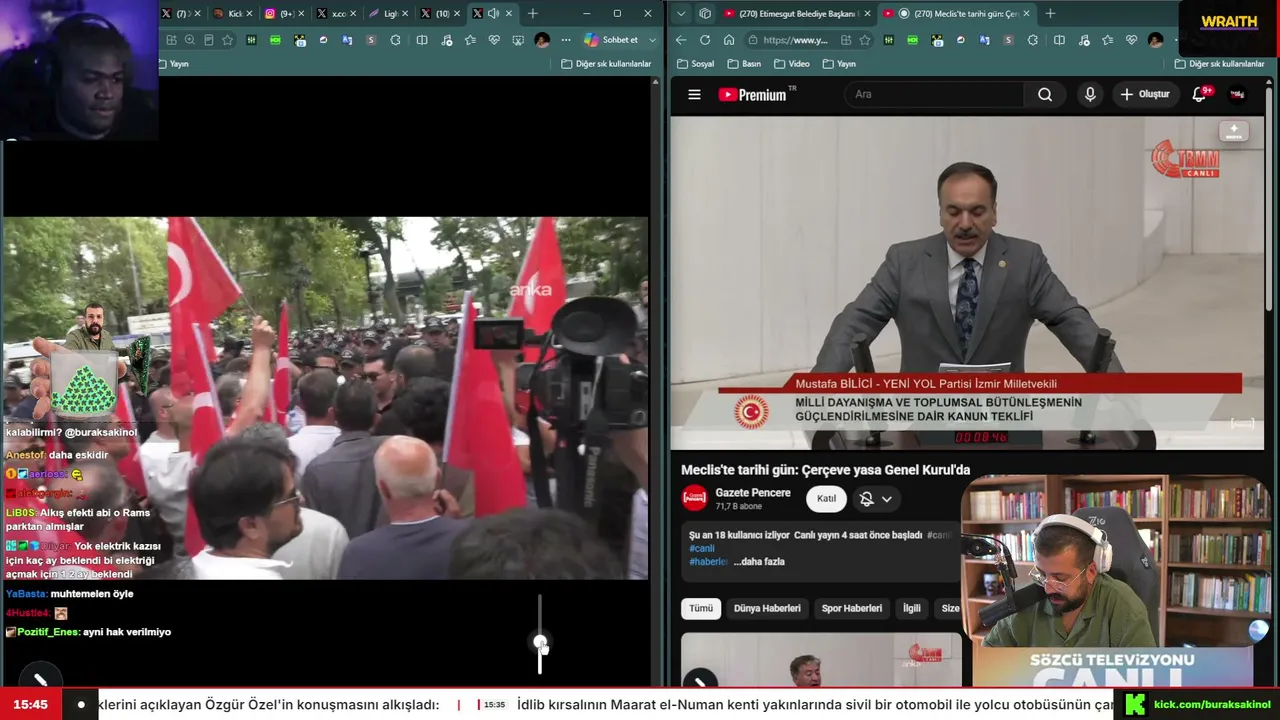1280x720 pixels.
Task: Open the Basın bookmarks folder
Action: (x=743, y=64)
